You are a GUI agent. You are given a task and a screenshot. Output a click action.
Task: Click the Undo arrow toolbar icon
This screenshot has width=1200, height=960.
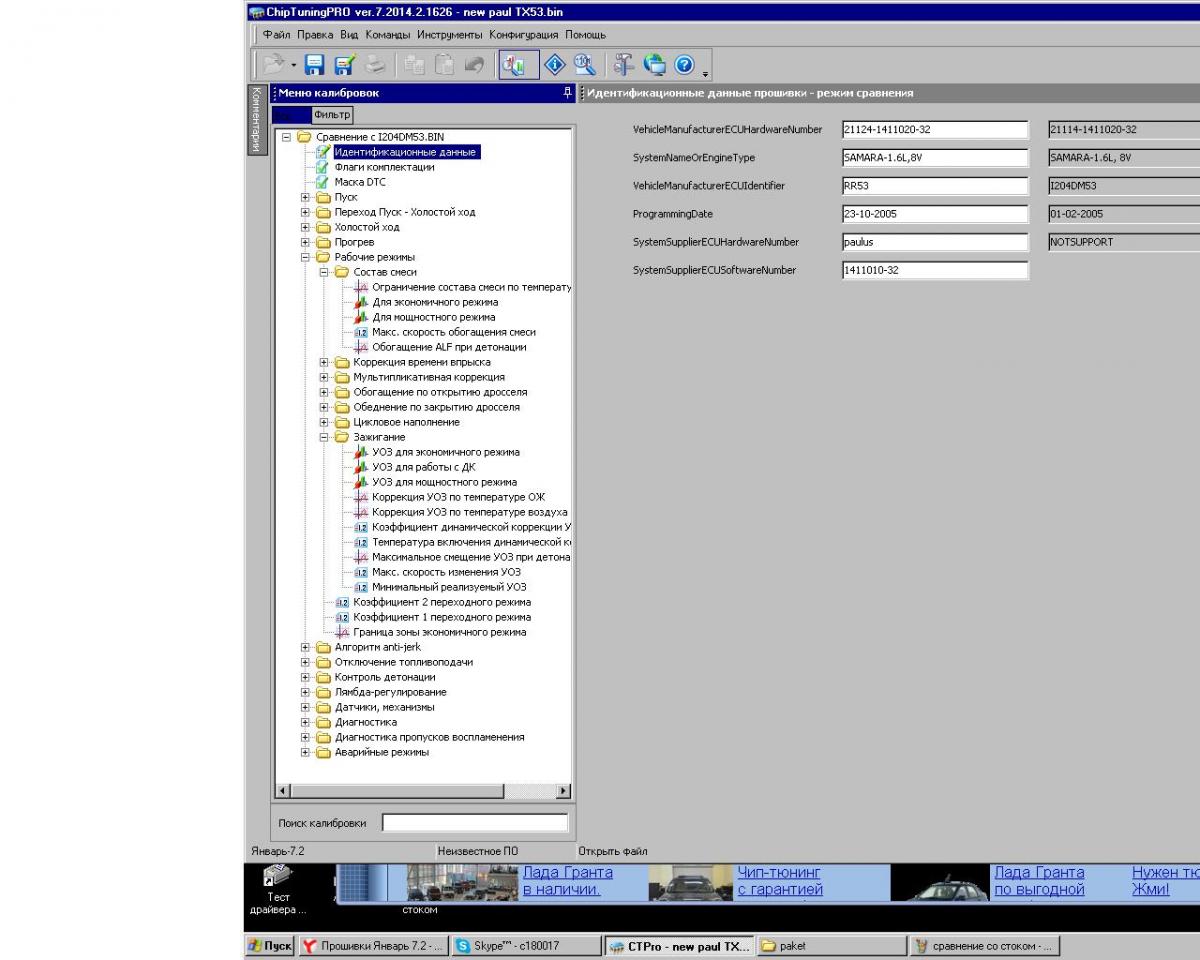coord(474,64)
